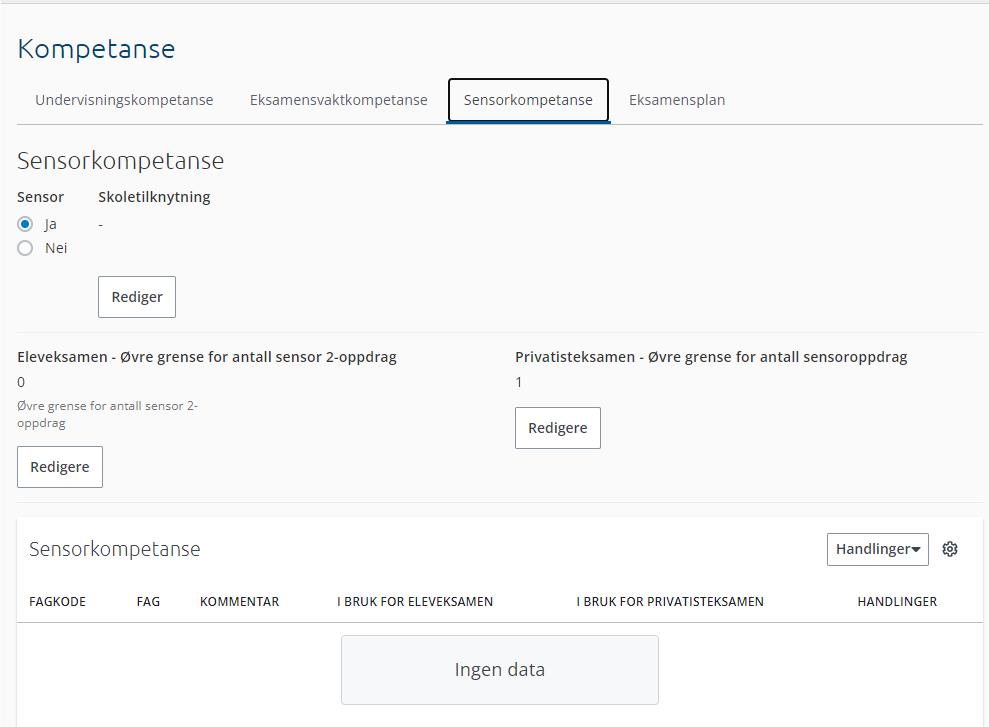The height and width of the screenshot is (727, 989).
Task: Click the Sensorkompetanse table title
Action: click(x=115, y=549)
